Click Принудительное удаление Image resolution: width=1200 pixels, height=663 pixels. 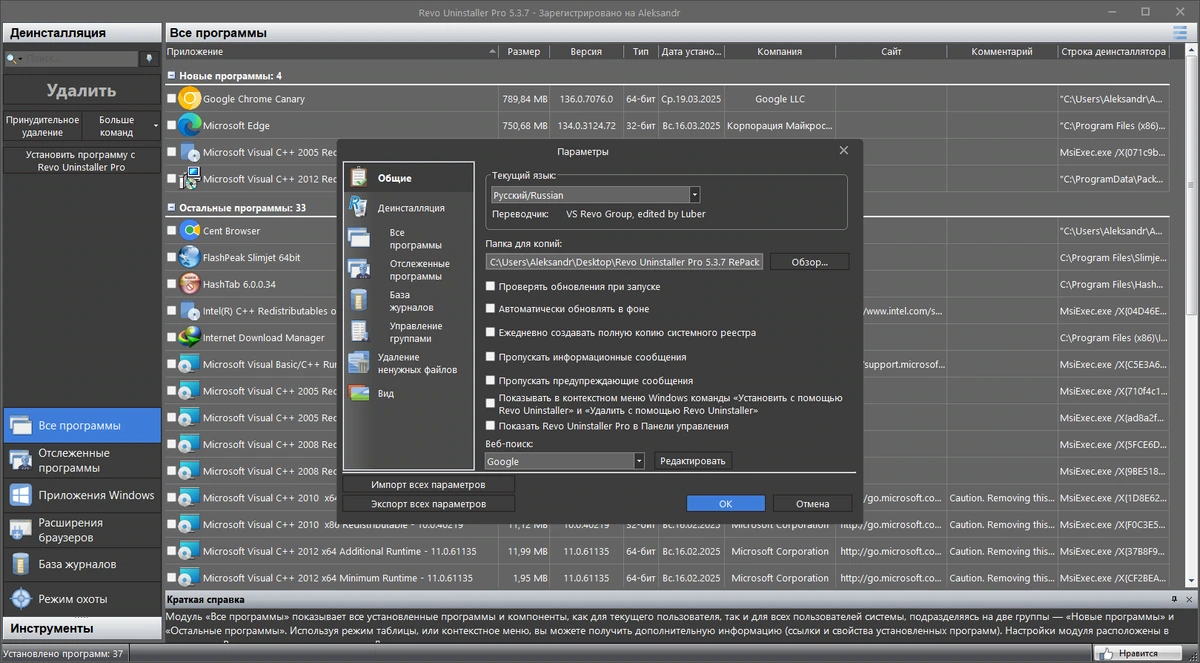click(x=43, y=126)
